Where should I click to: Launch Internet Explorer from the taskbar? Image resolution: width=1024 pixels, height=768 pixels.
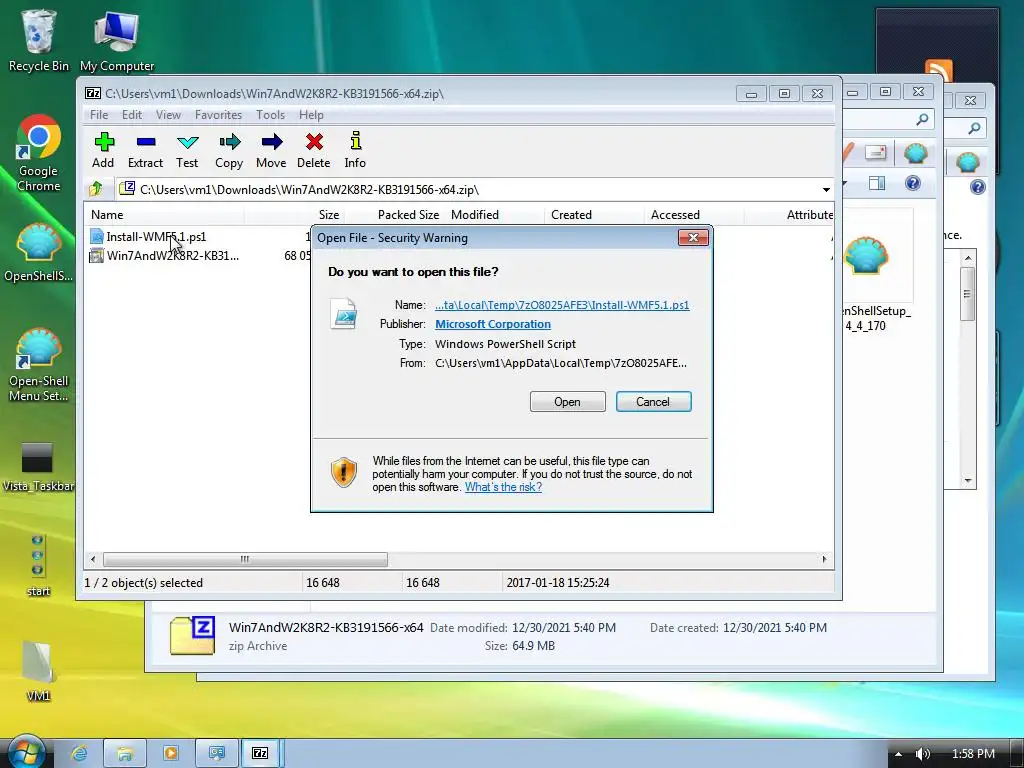(79, 753)
